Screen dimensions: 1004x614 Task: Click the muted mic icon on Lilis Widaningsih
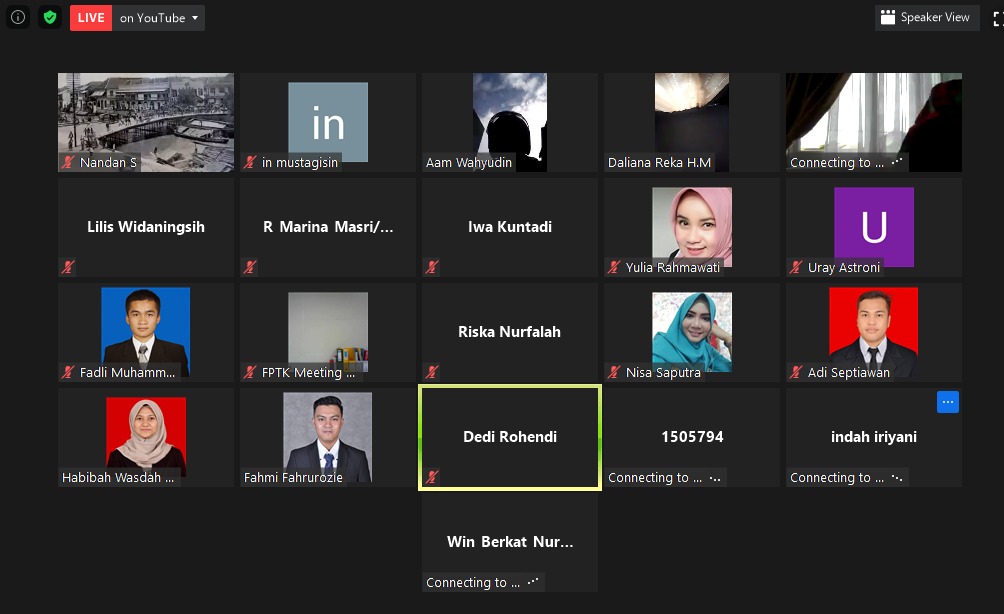68,267
